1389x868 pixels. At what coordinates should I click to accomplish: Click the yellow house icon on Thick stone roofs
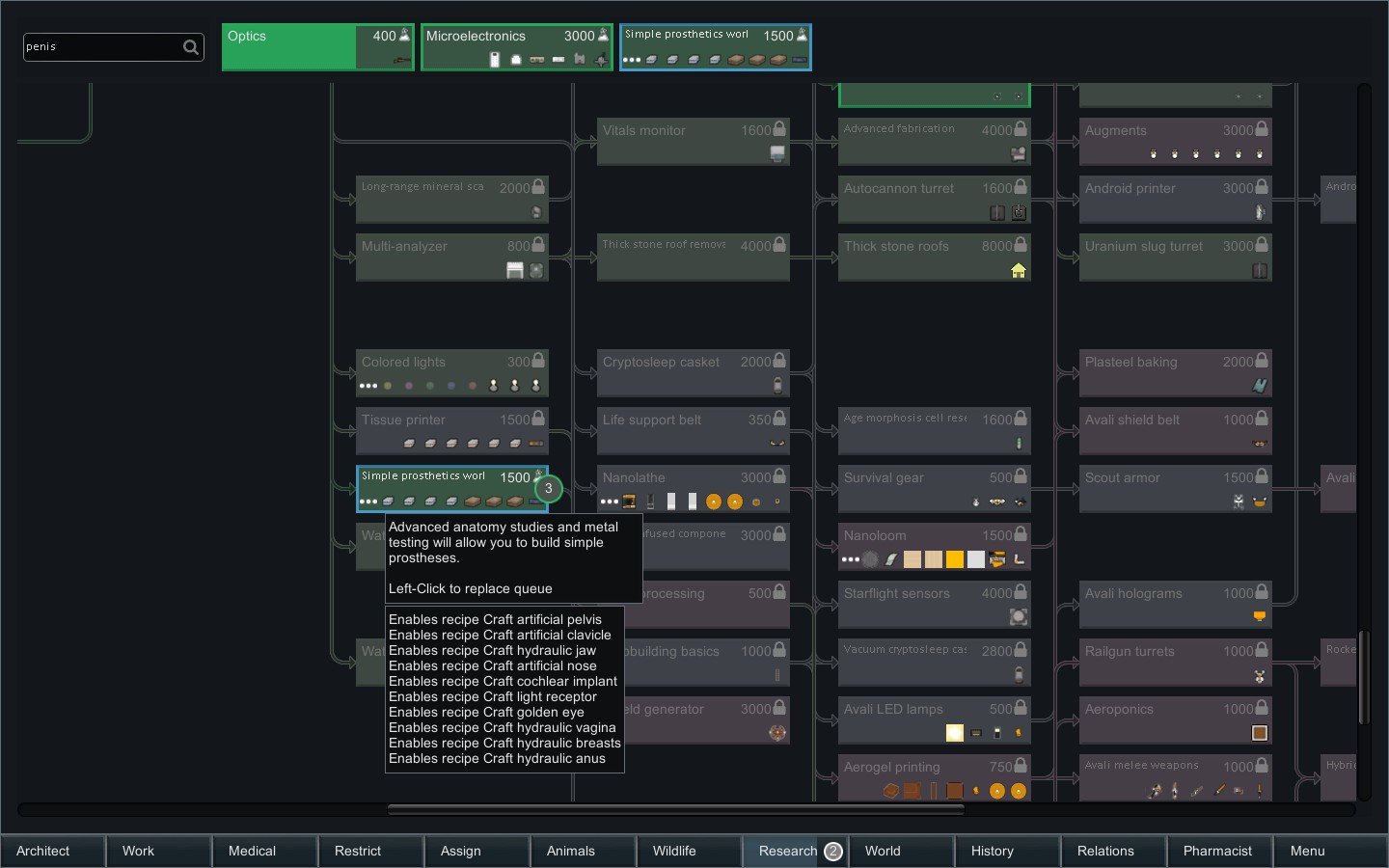(x=1019, y=271)
